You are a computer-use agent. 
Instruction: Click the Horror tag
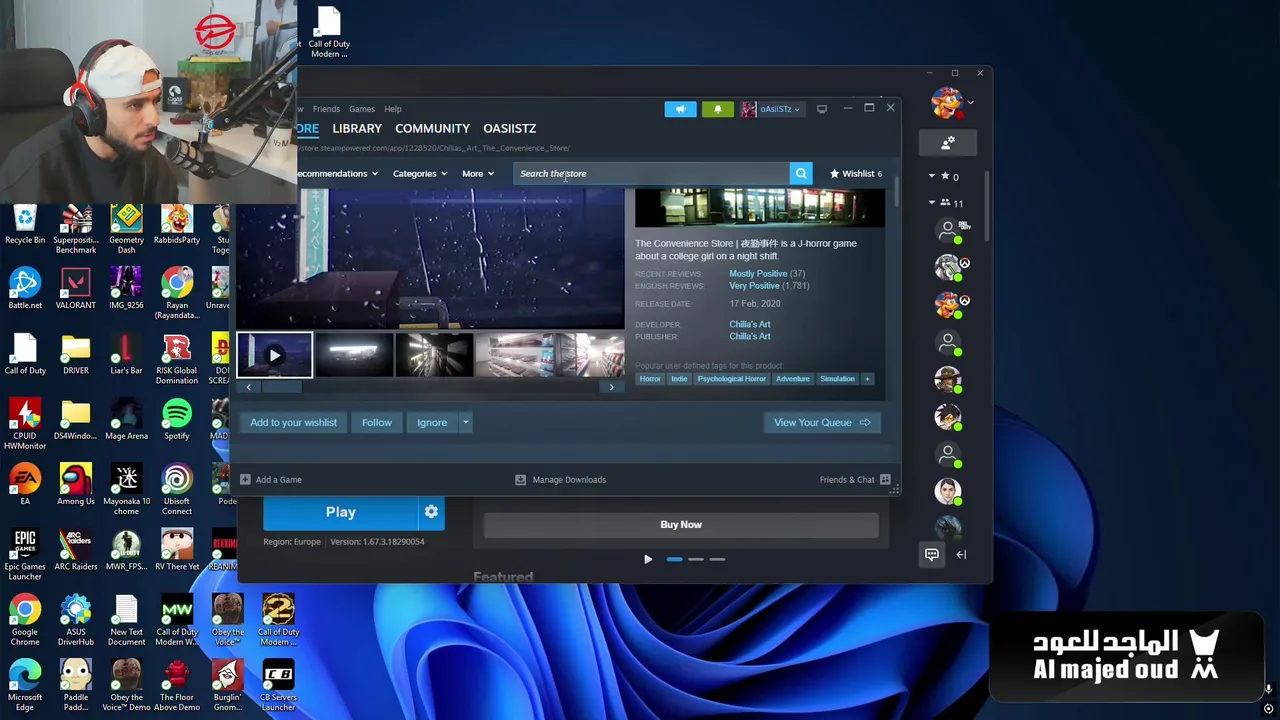[650, 379]
